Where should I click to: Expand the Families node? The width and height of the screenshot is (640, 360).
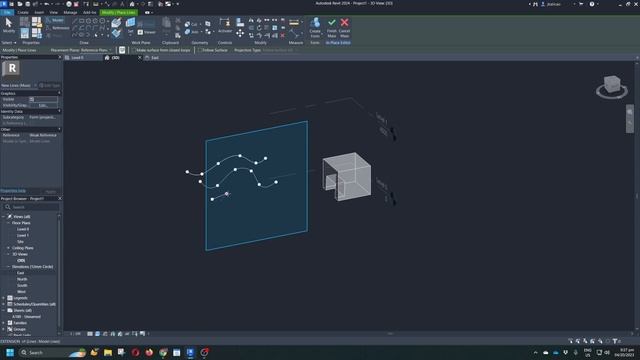click(x=4, y=323)
